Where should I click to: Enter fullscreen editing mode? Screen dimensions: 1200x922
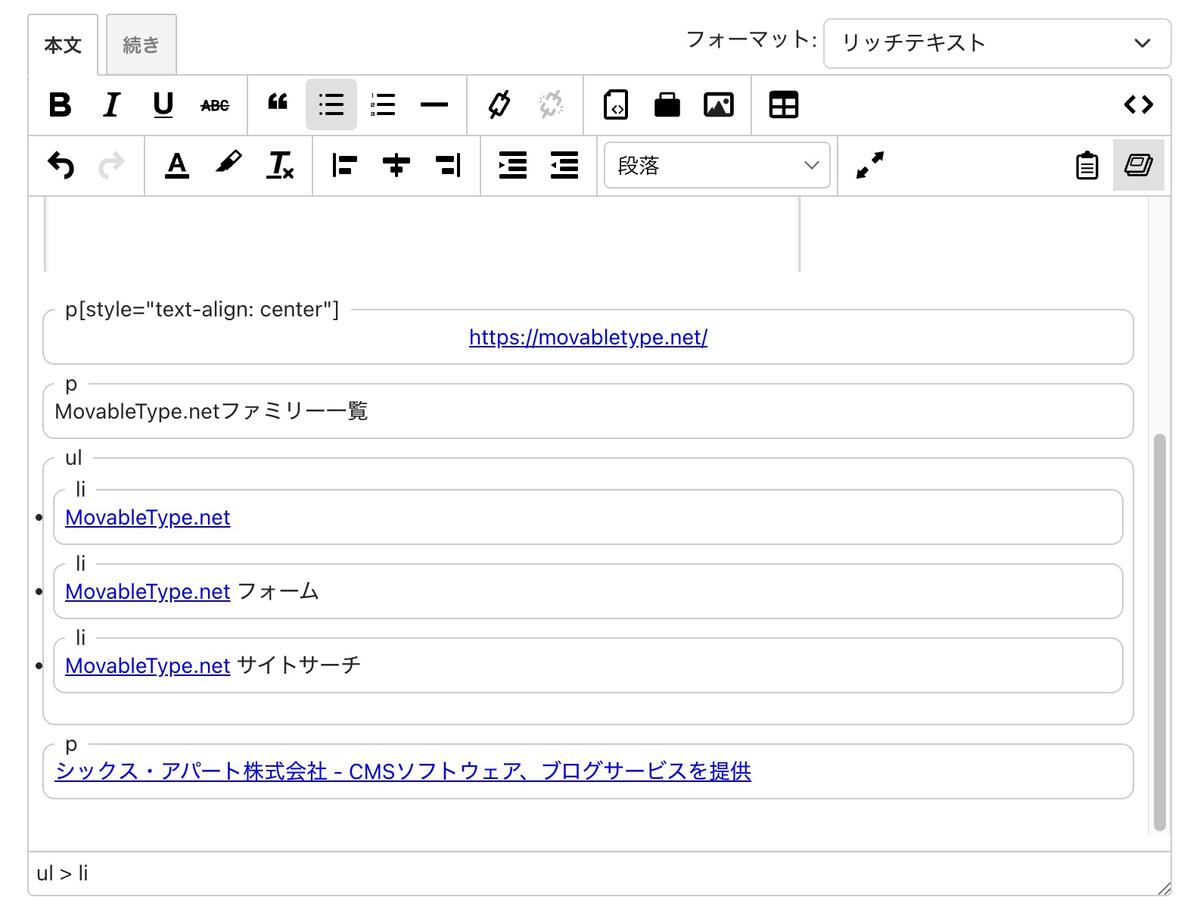point(870,166)
